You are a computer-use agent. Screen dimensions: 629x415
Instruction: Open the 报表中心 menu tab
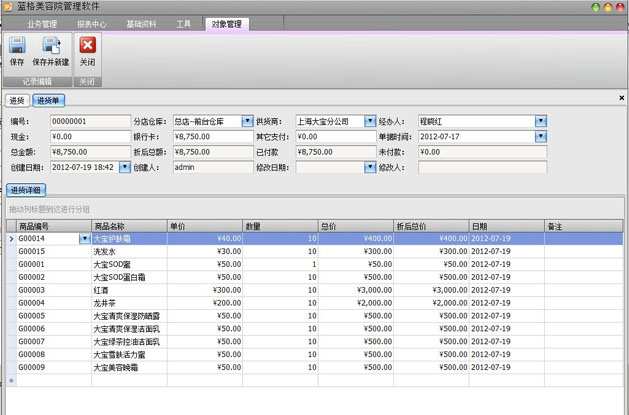pyautogui.click(x=91, y=24)
